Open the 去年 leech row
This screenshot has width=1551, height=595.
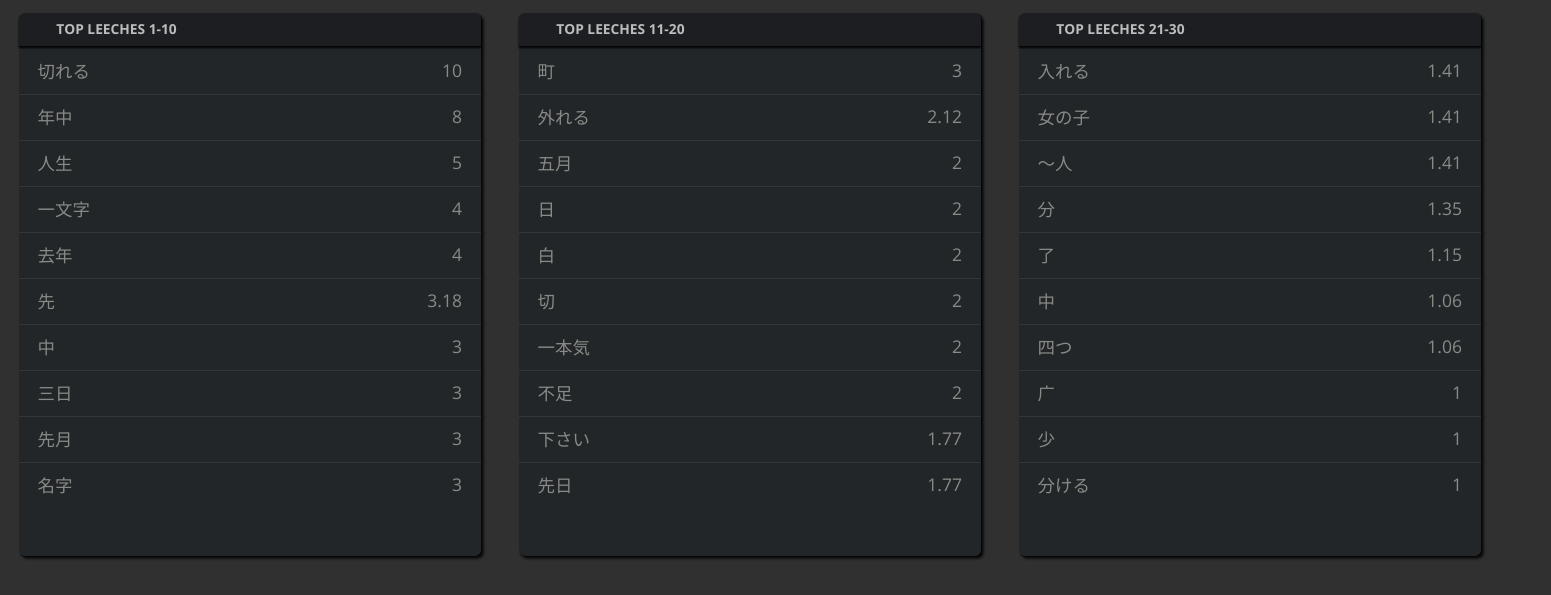pyautogui.click(x=250, y=256)
